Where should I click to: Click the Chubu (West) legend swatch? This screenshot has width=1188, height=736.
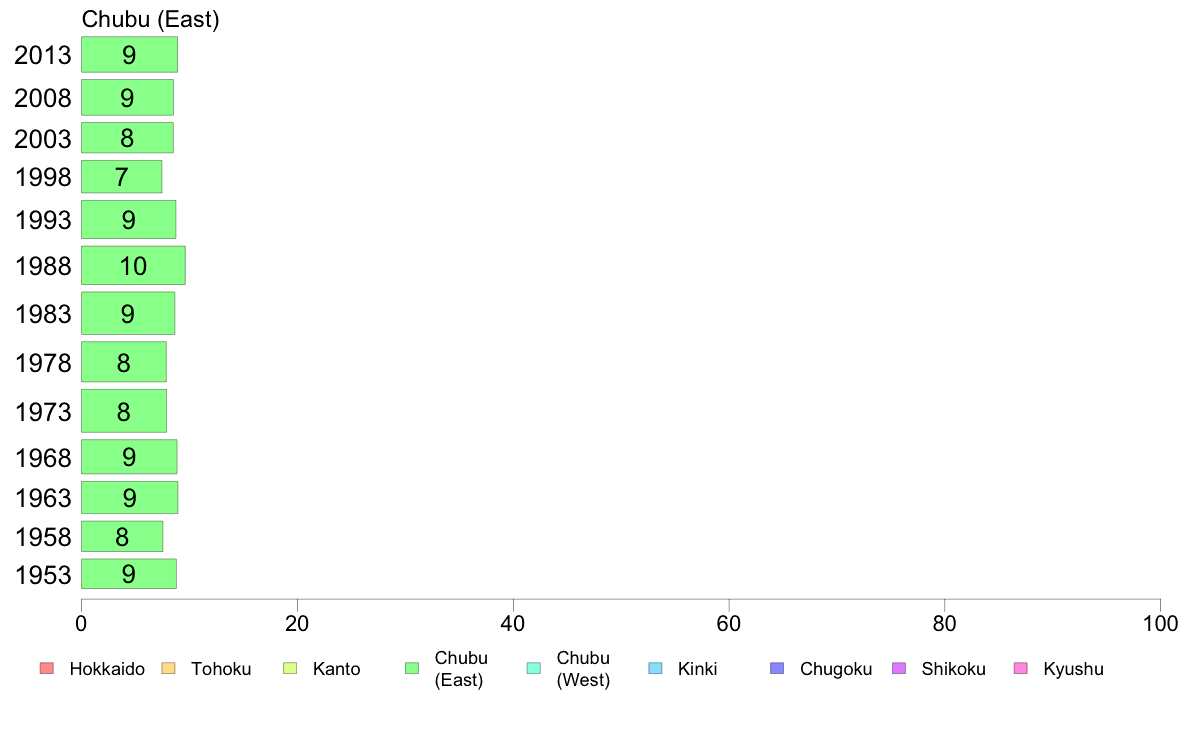[533, 669]
